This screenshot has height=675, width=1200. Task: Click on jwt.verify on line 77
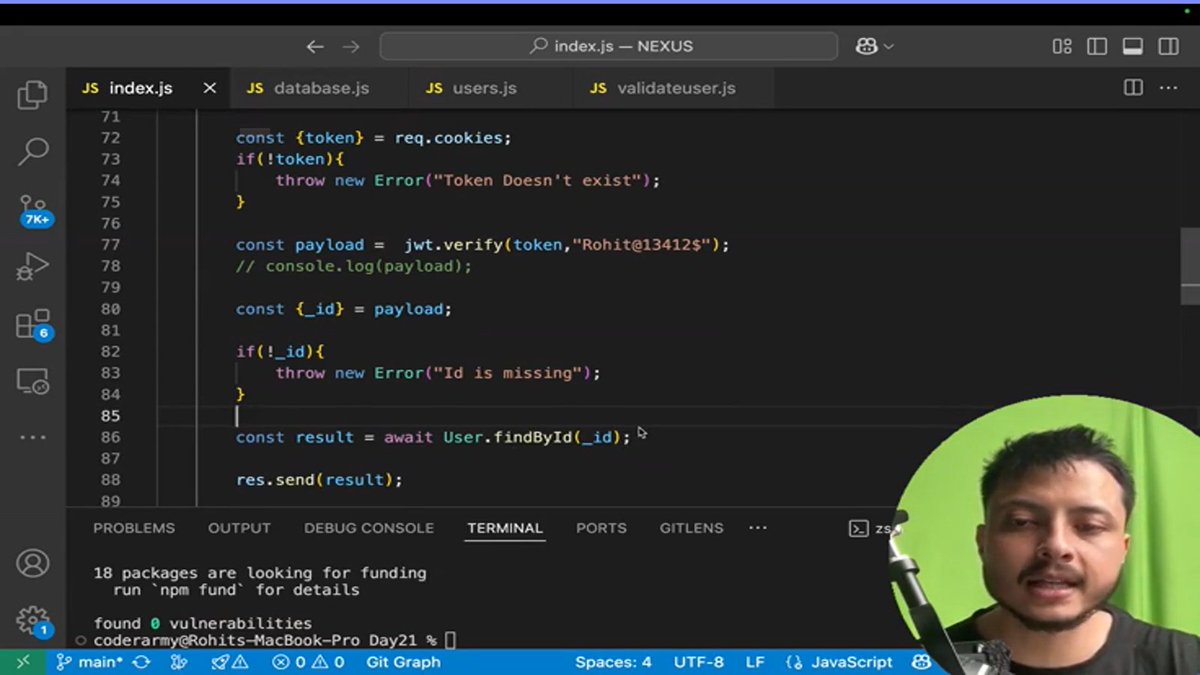tap(455, 245)
